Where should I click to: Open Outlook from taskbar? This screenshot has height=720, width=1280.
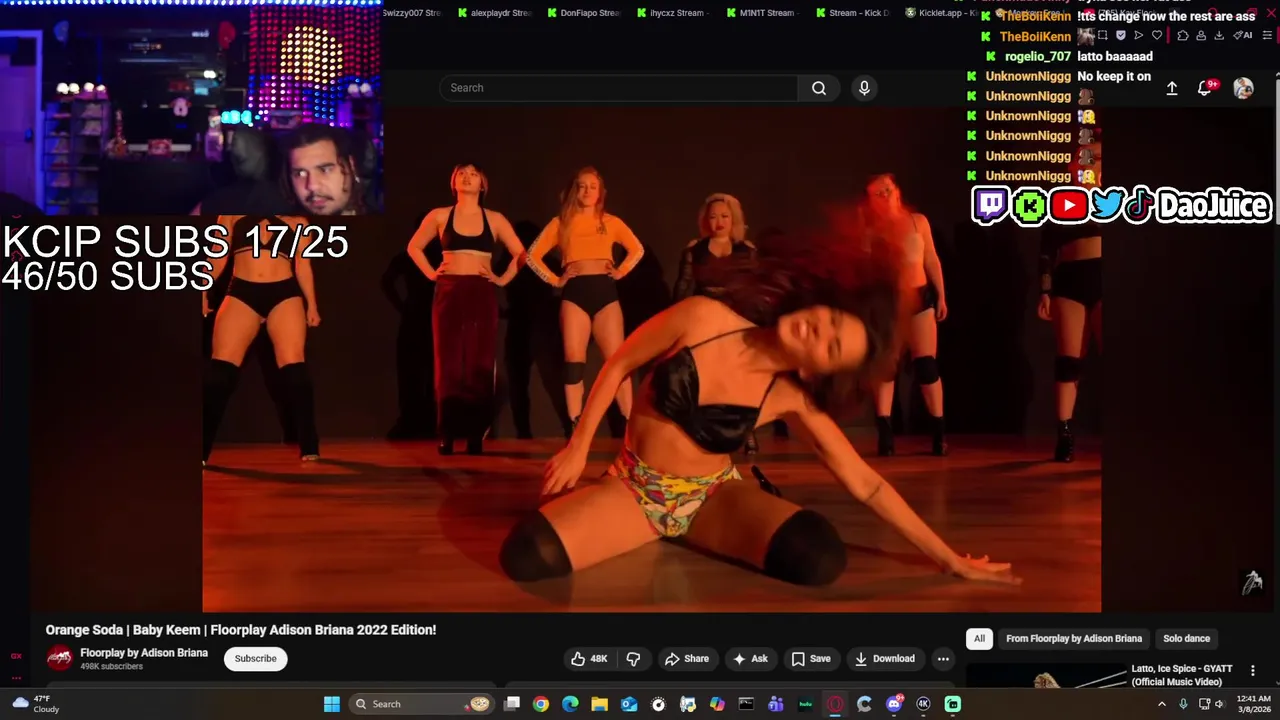tap(629, 704)
